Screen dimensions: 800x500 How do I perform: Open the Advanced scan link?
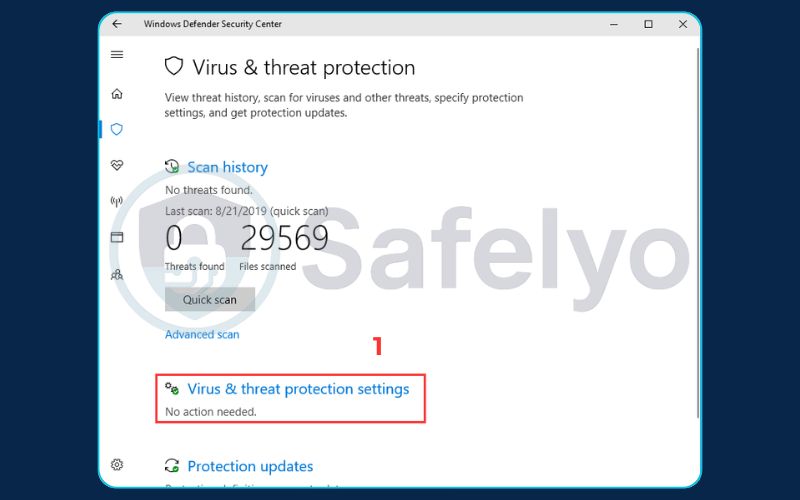[x=202, y=335]
